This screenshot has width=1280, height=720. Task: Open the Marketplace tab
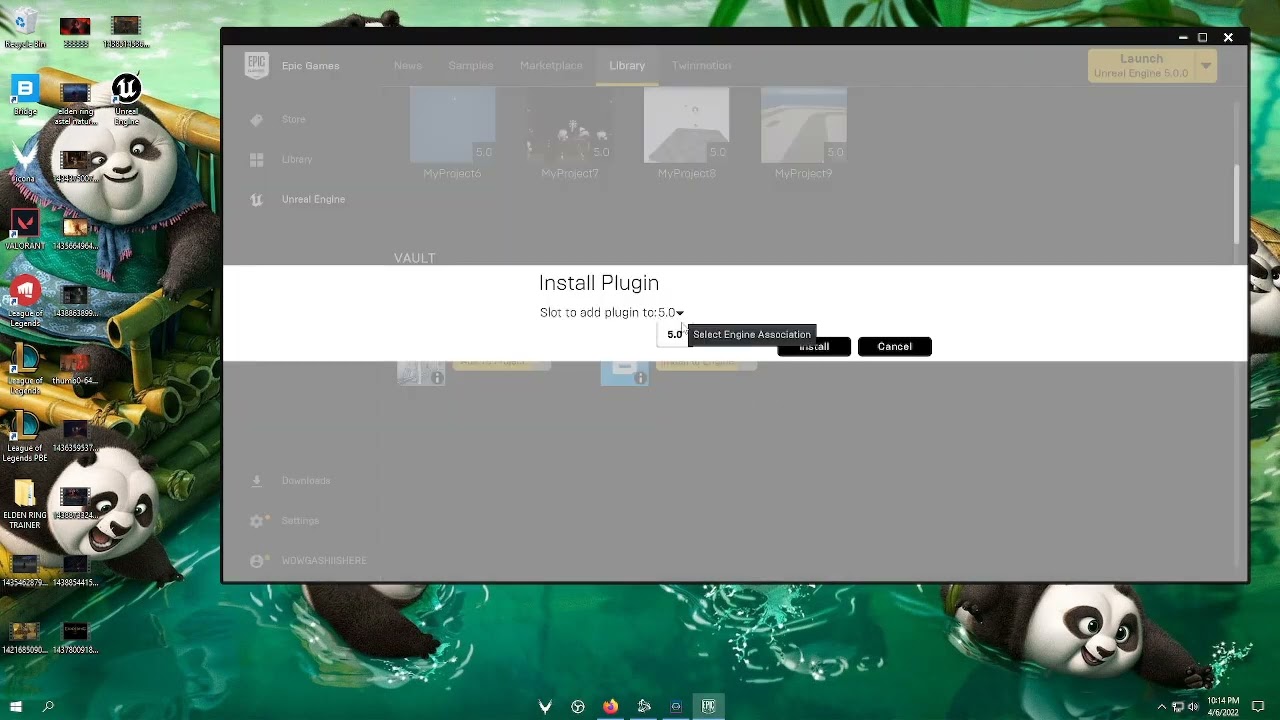pos(551,65)
